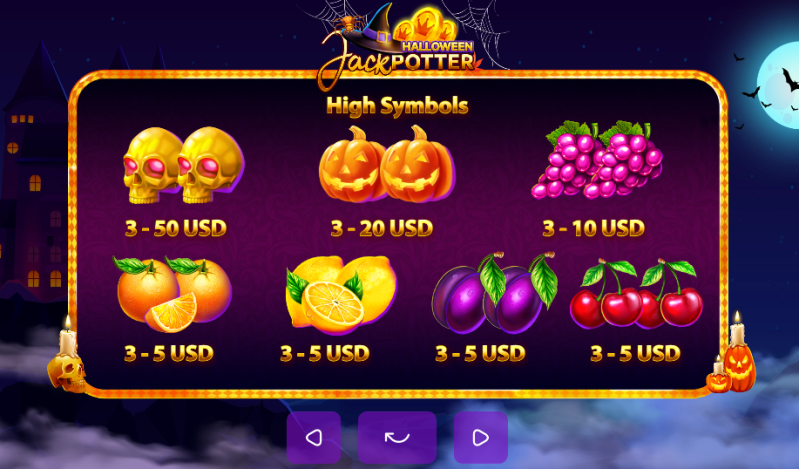Viewport: 799px width, 469px height.
Task: Select the pink grapes symbol
Action: point(597,160)
